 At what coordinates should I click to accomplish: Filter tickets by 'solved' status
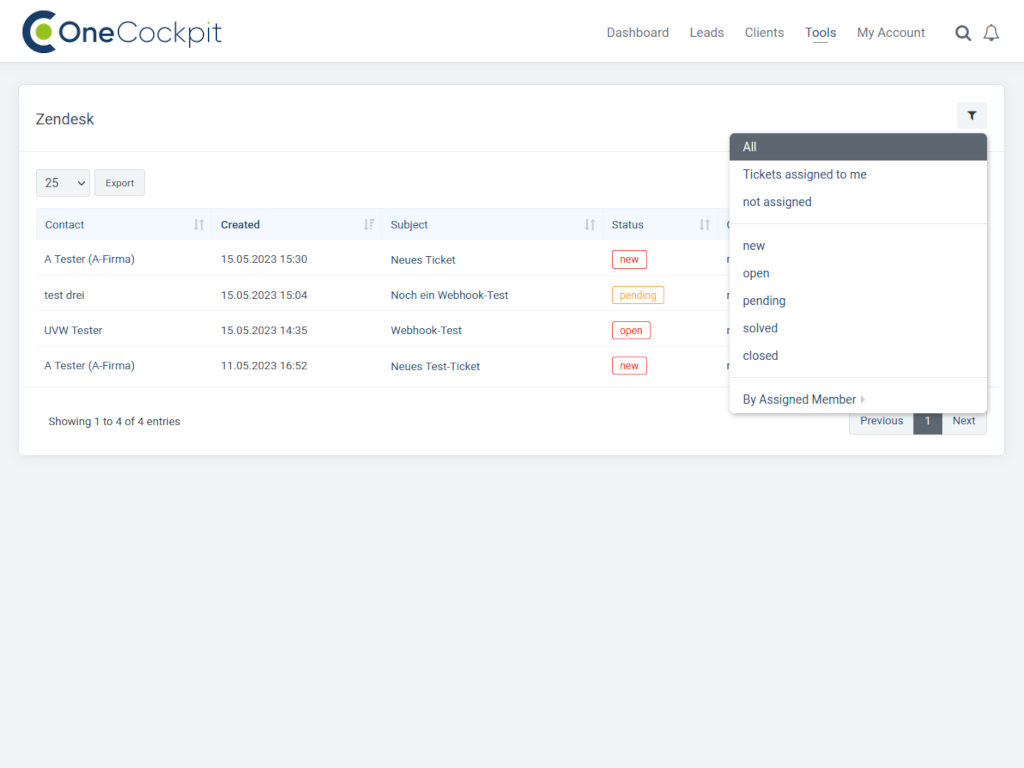point(760,328)
